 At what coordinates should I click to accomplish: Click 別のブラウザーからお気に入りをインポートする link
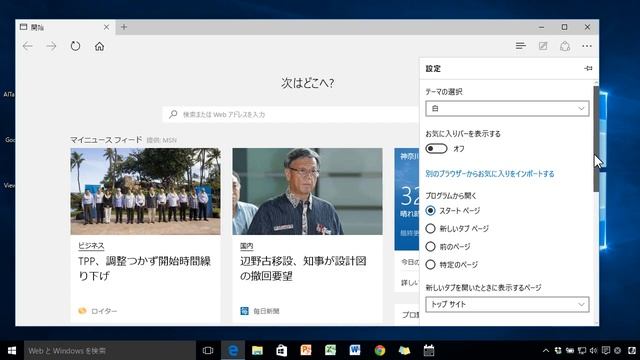coord(490,174)
